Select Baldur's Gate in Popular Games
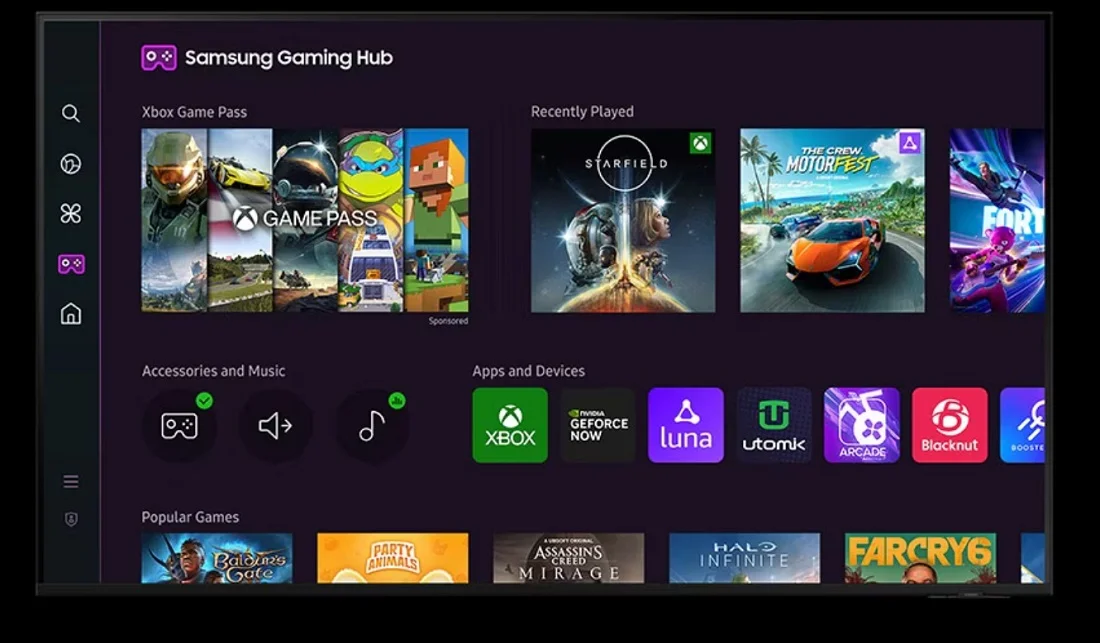 217,558
